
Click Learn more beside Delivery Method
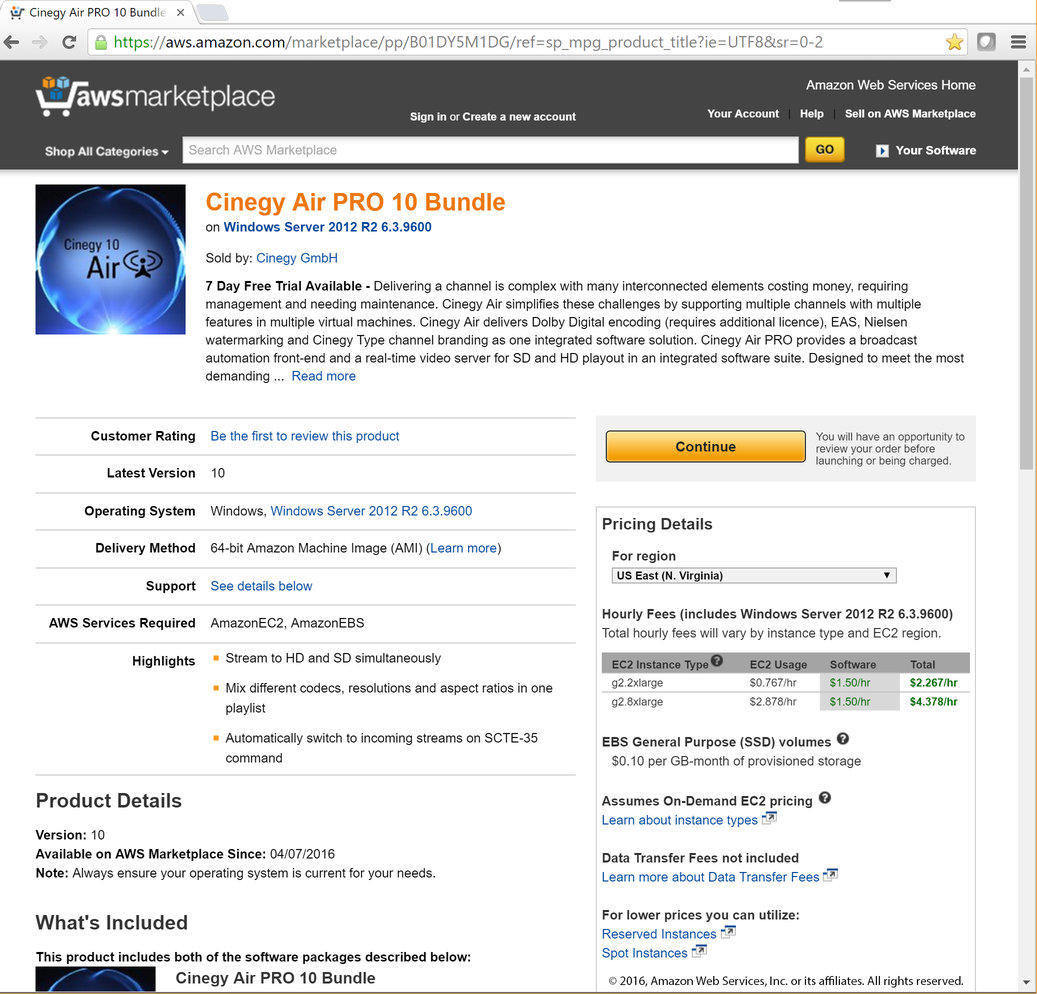point(463,548)
